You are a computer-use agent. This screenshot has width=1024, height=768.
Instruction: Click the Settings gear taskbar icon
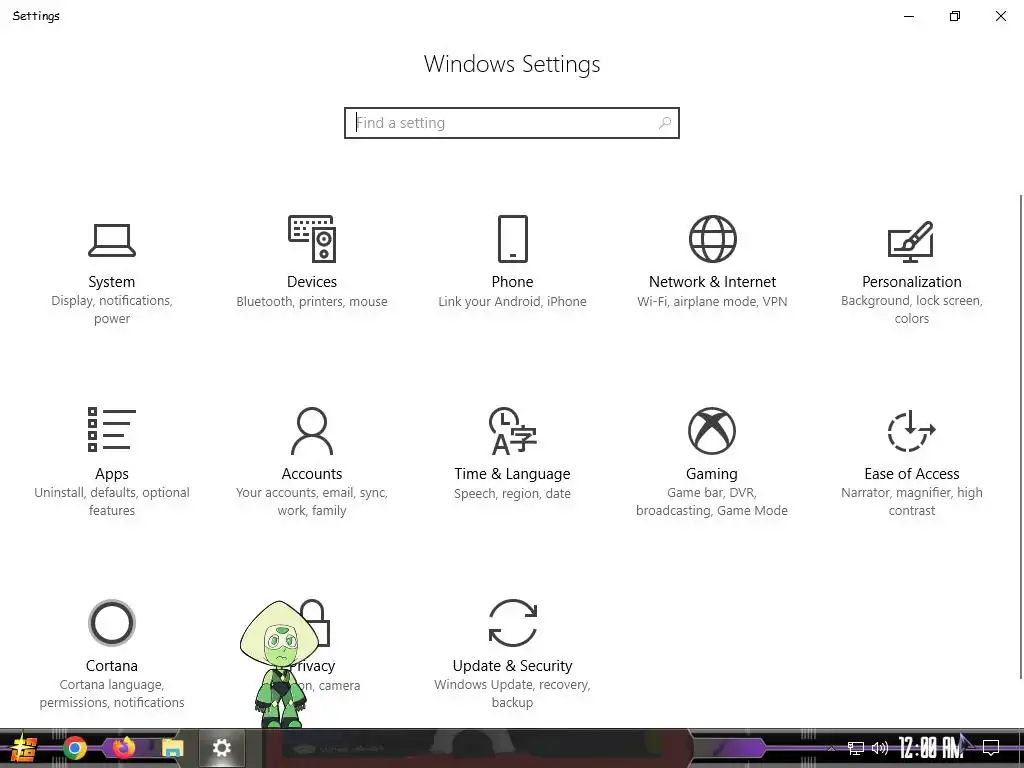click(221, 748)
